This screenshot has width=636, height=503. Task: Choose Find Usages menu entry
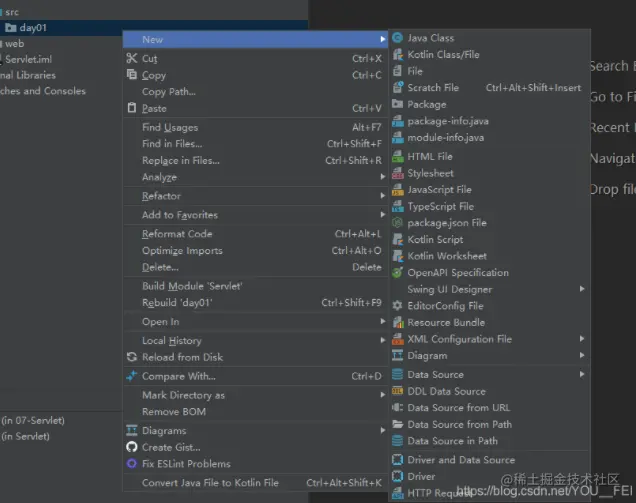pyautogui.click(x=256, y=127)
